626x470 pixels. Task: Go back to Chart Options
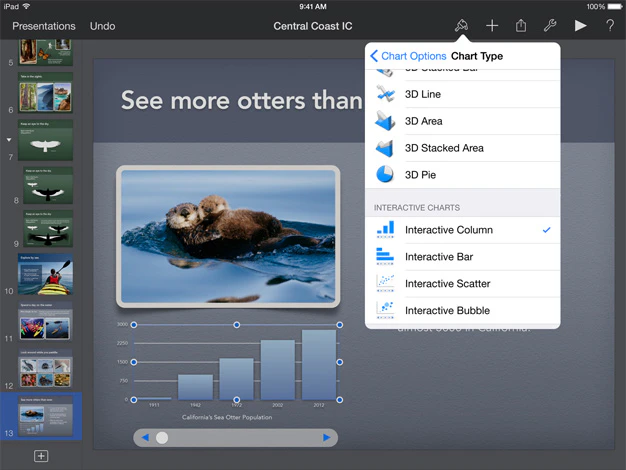(408, 56)
